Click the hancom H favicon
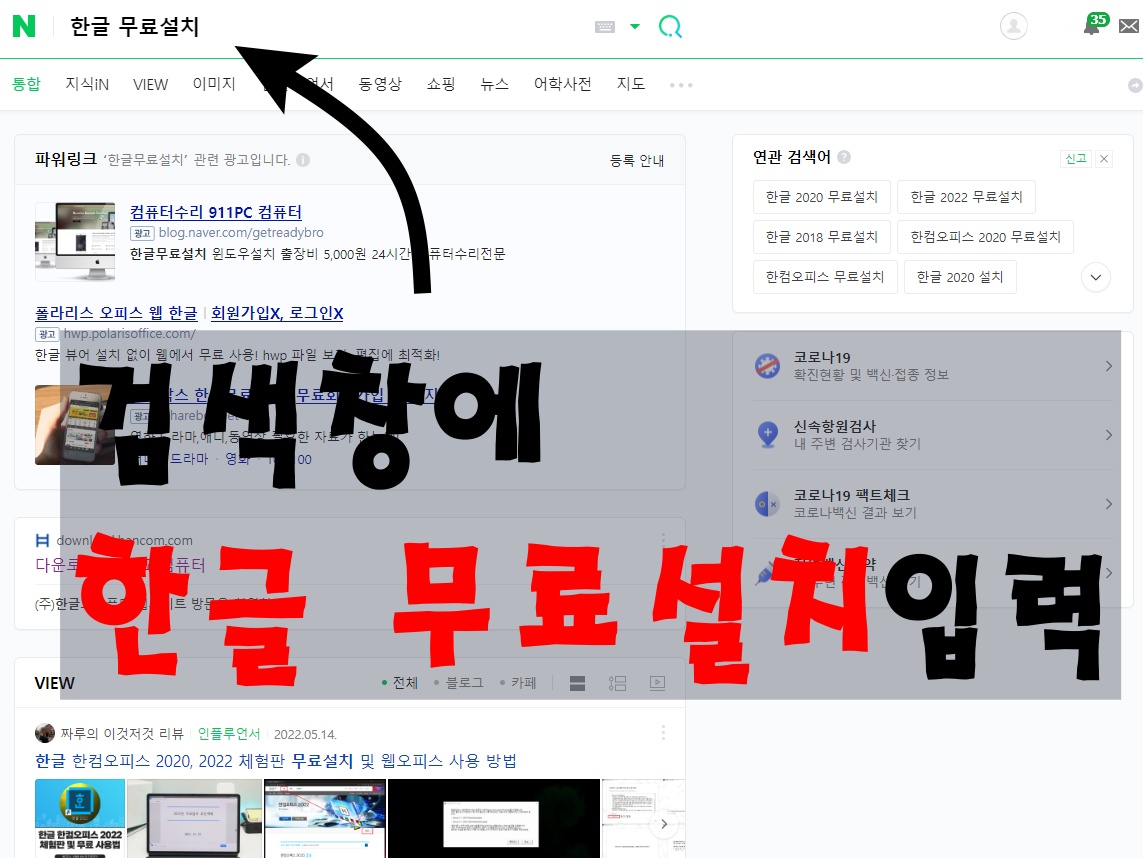The image size is (1143, 858). pos(42,540)
